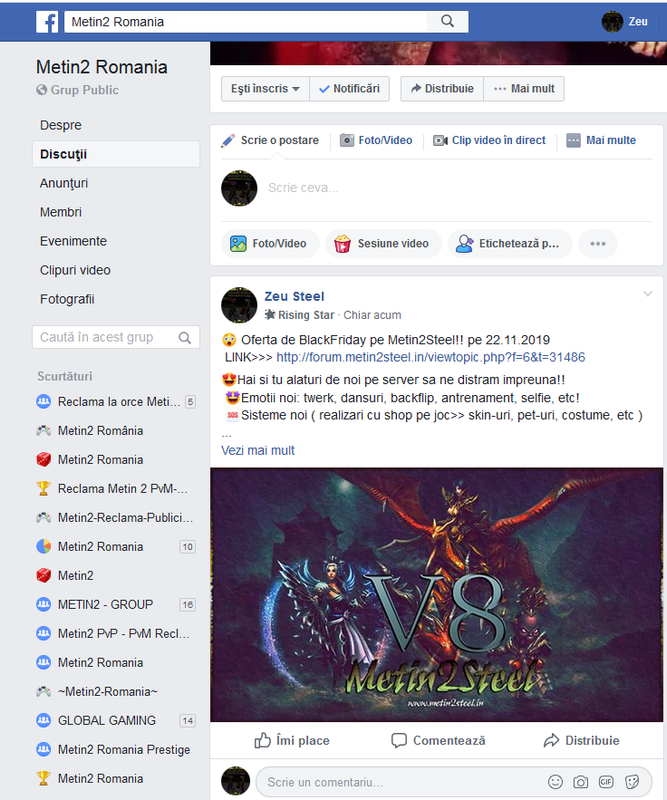Viewport: 667px width, 800px height.
Task: Click the three-dots more post options
Action: click(x=598, y=243)
